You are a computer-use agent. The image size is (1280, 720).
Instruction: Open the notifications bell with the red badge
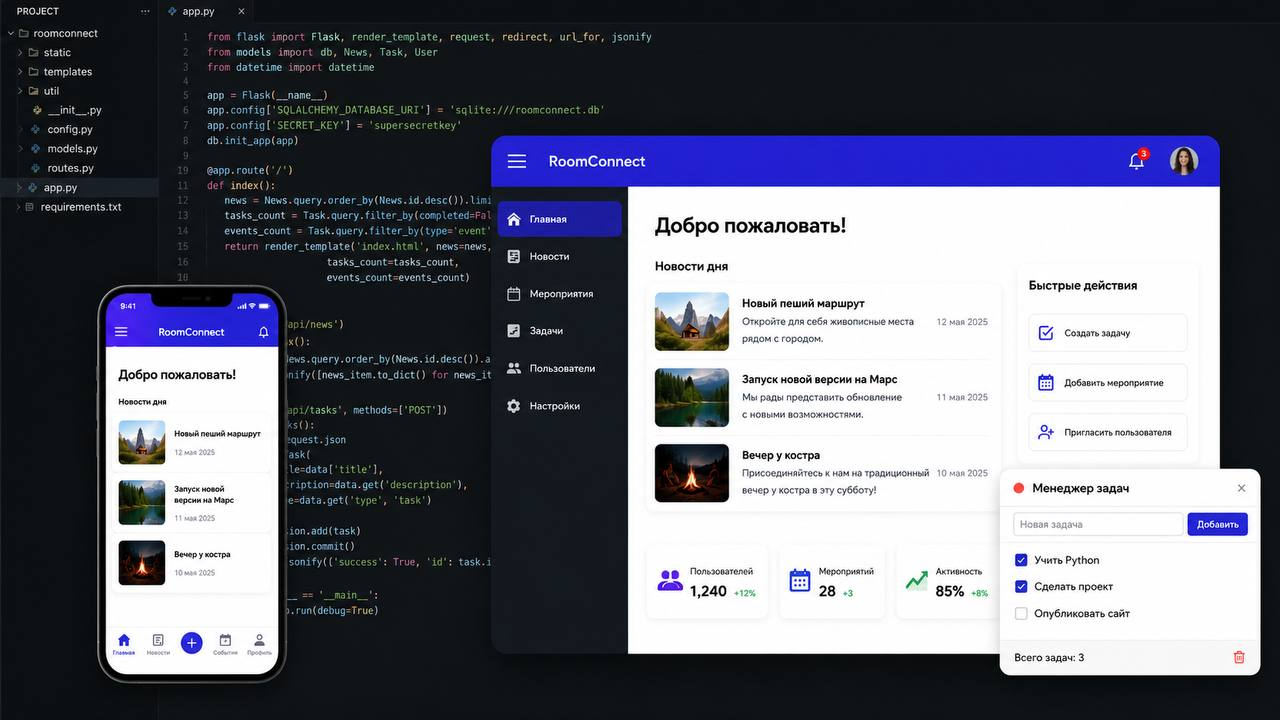[1137, 160]
